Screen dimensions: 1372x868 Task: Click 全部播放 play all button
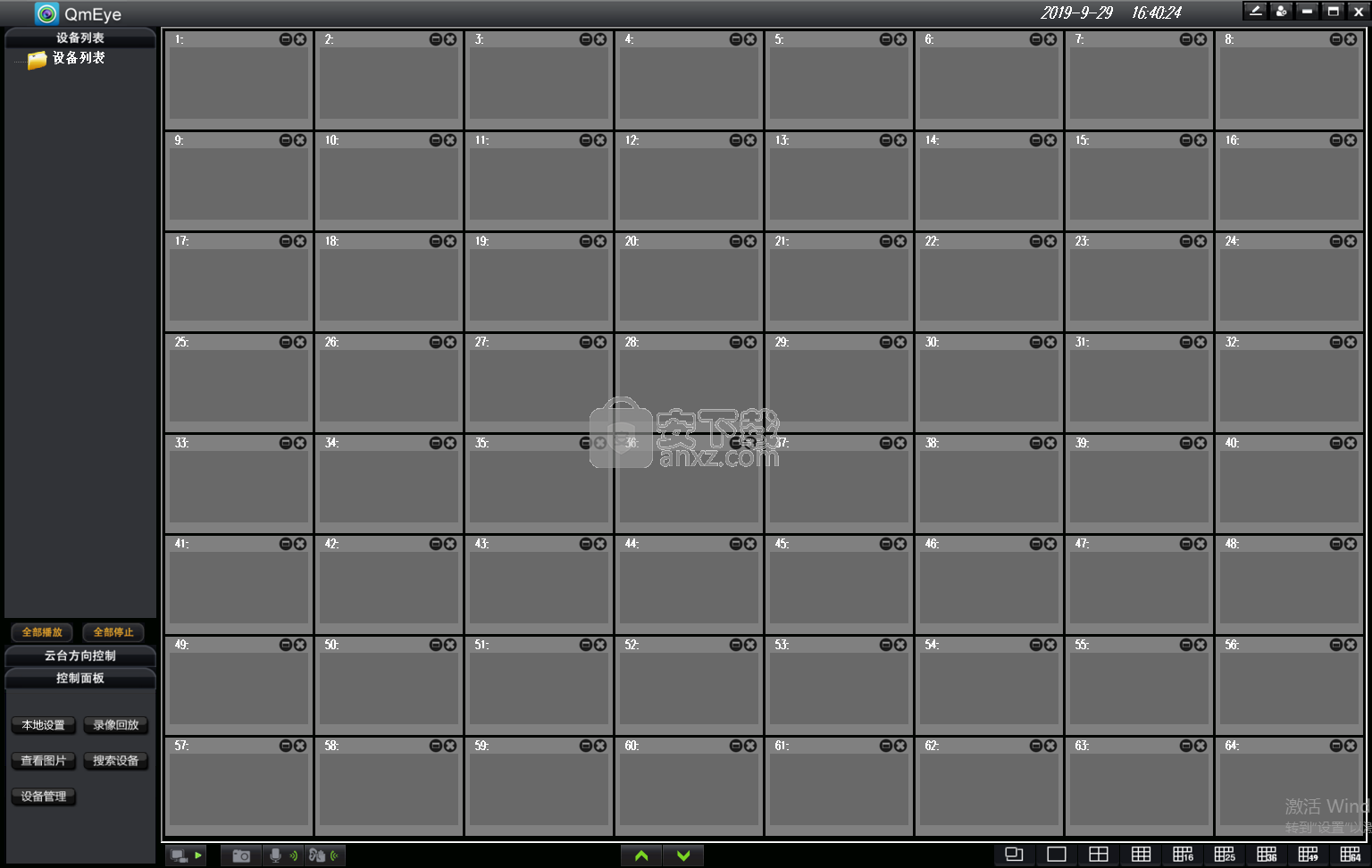click(x=42, y=632)
